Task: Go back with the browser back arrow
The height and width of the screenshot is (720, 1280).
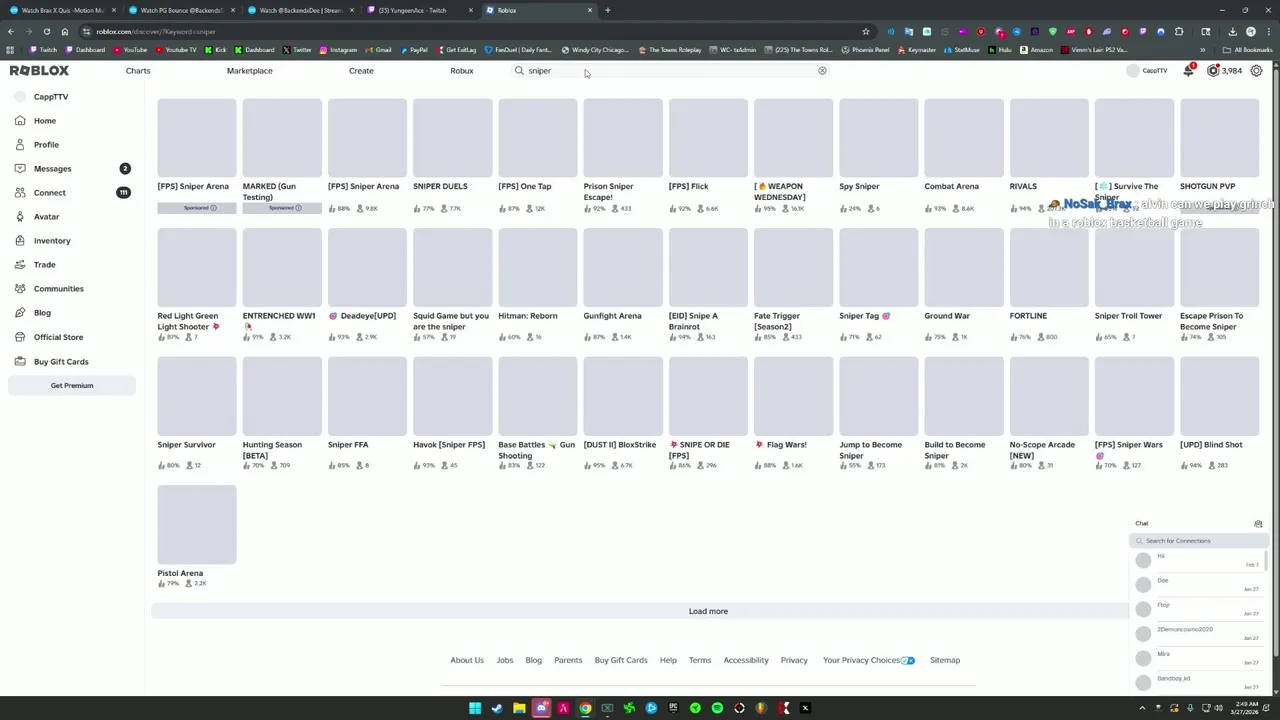Action: pyautogui.click(x=11, y=31)
